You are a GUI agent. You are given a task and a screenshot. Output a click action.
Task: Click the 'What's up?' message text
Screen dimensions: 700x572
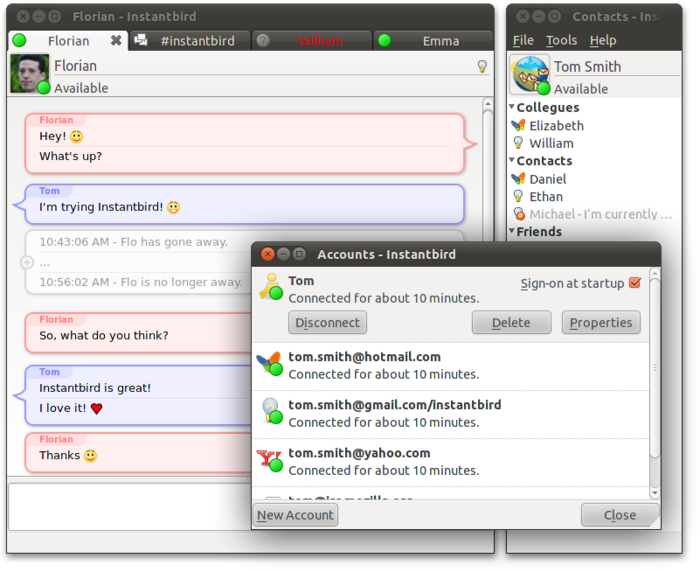(x=71, y=156)
